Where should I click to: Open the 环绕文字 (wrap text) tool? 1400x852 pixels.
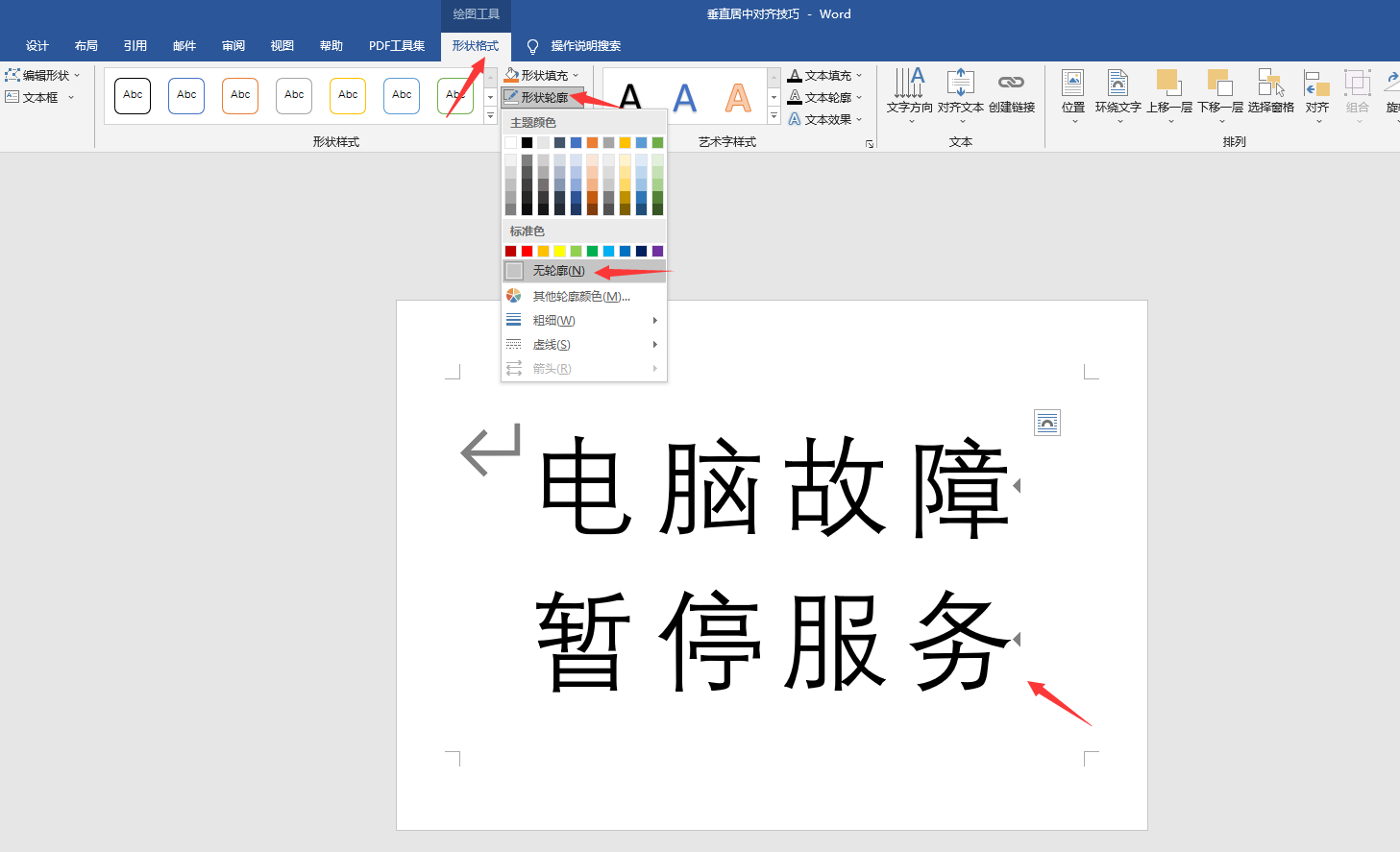click(1118, 95)
